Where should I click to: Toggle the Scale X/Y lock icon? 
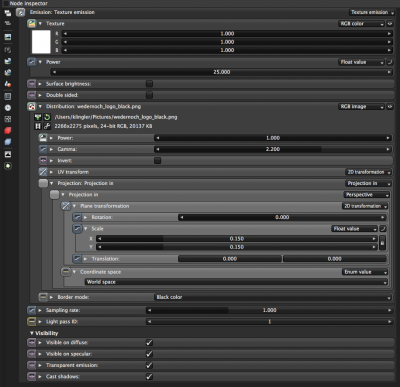pyautogui.click(x=382, y=243)
